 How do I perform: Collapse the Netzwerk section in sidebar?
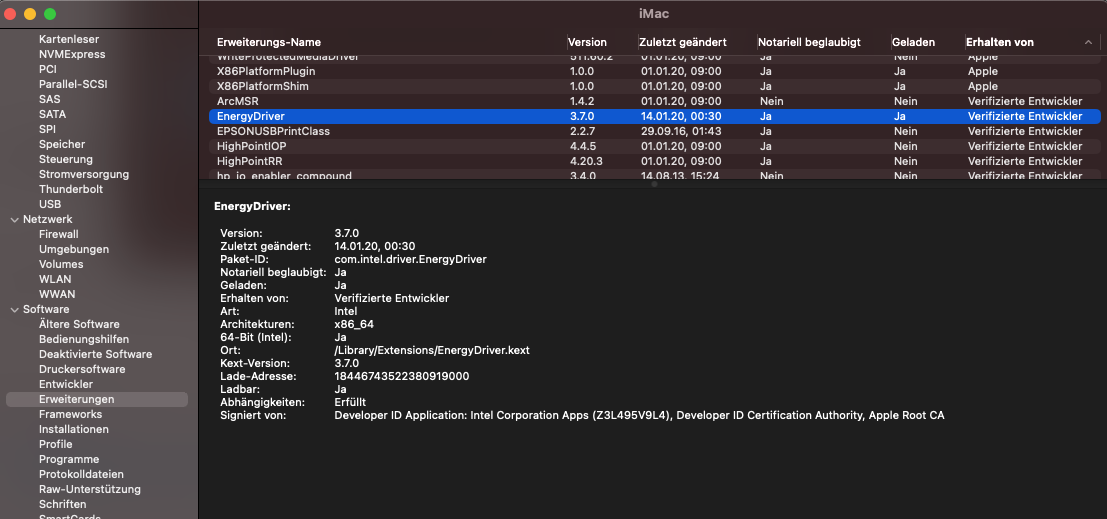tap(14, 219)
